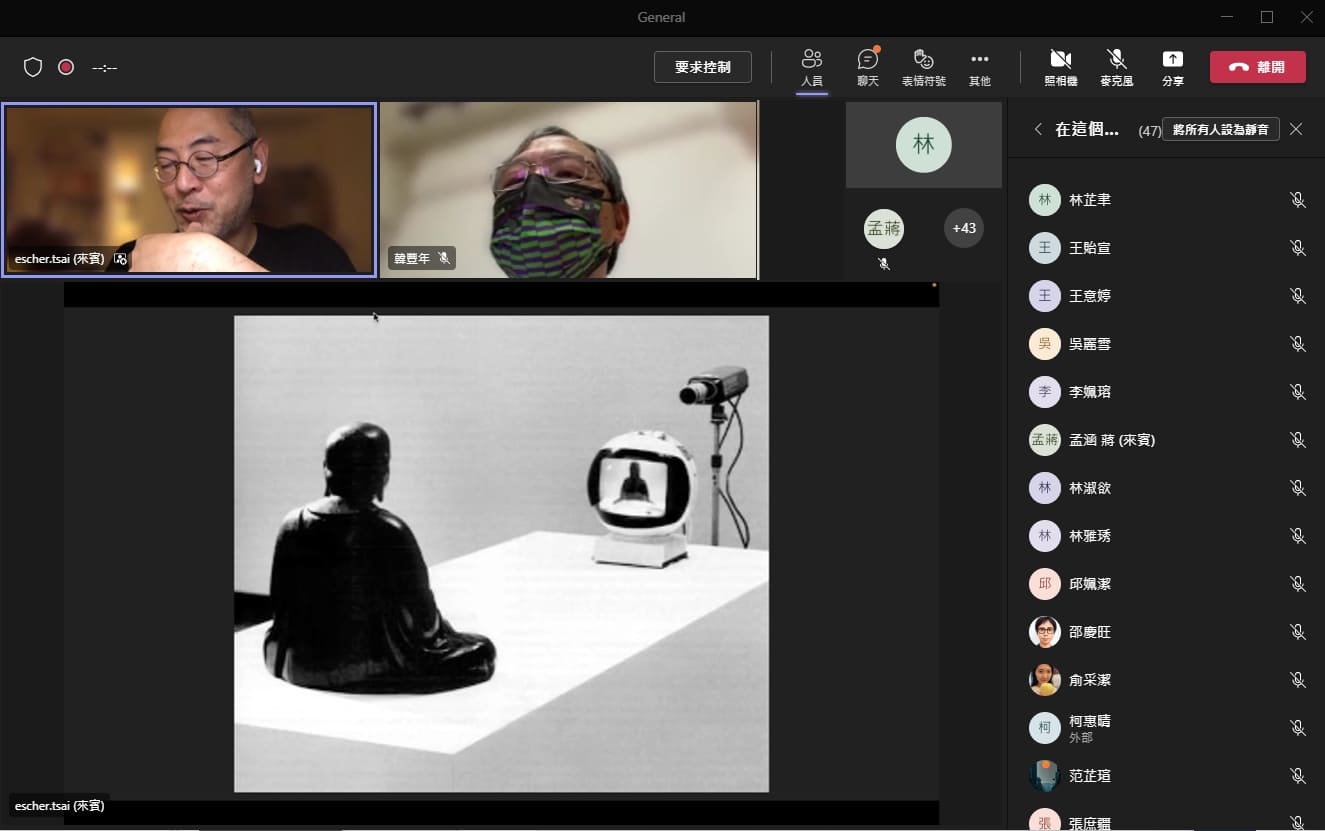Click mic icon beside 邵慶旺

click(x=1297, y=632)
